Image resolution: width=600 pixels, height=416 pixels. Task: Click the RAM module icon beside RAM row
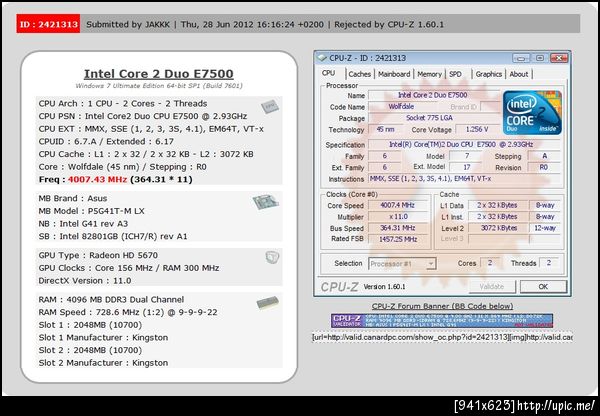pyautogui.click(x=267, y=303)
